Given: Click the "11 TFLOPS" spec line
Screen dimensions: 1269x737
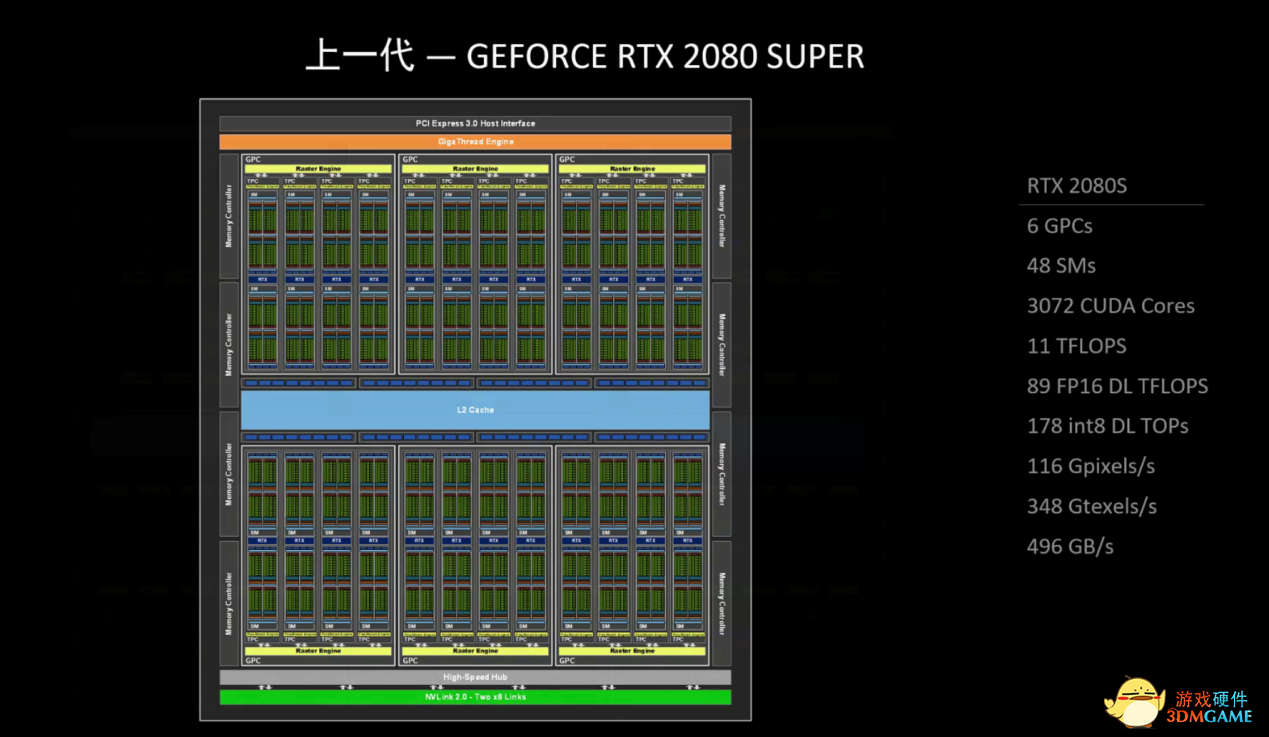Looking at the screenshot, I should pyautogui.click(x=1077, y=346).
